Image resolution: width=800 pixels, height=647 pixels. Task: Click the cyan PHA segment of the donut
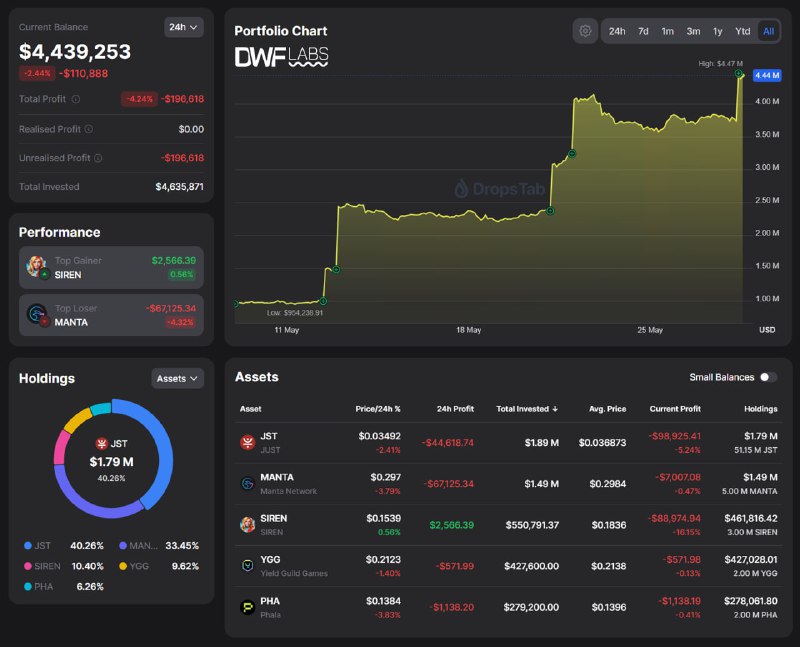tap(101, 408)
